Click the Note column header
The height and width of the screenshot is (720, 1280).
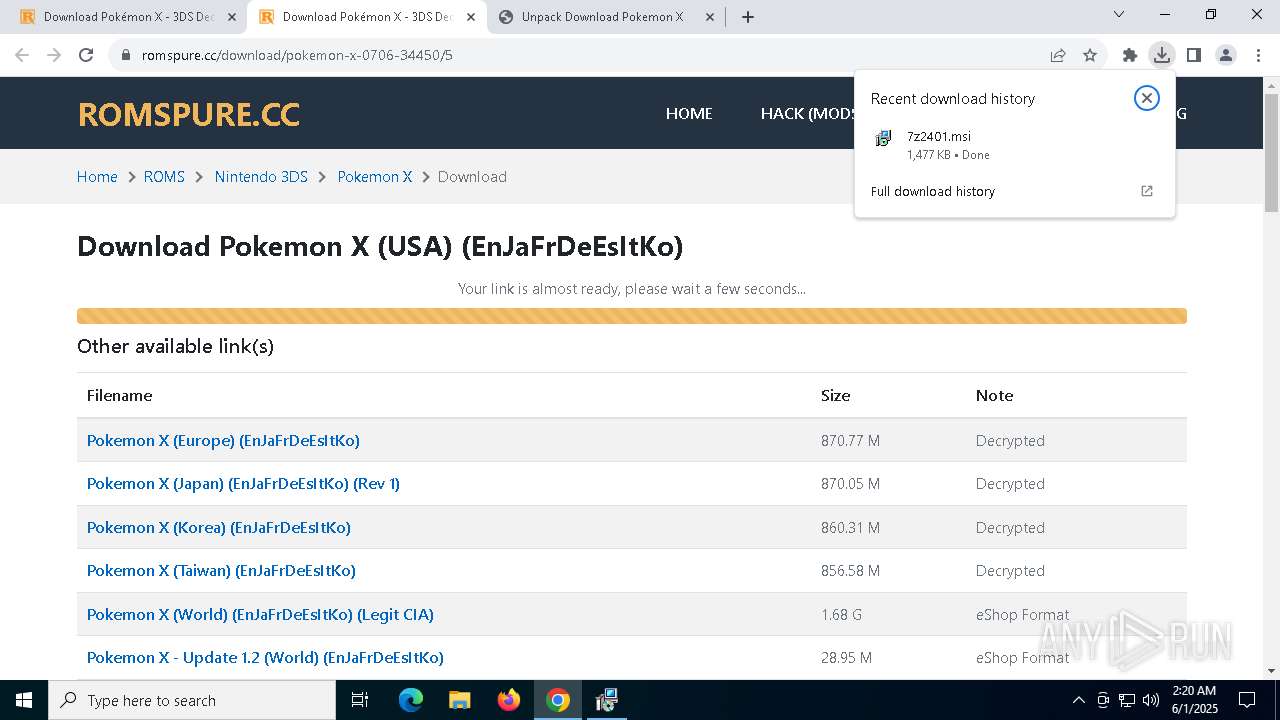click(995, 395)
